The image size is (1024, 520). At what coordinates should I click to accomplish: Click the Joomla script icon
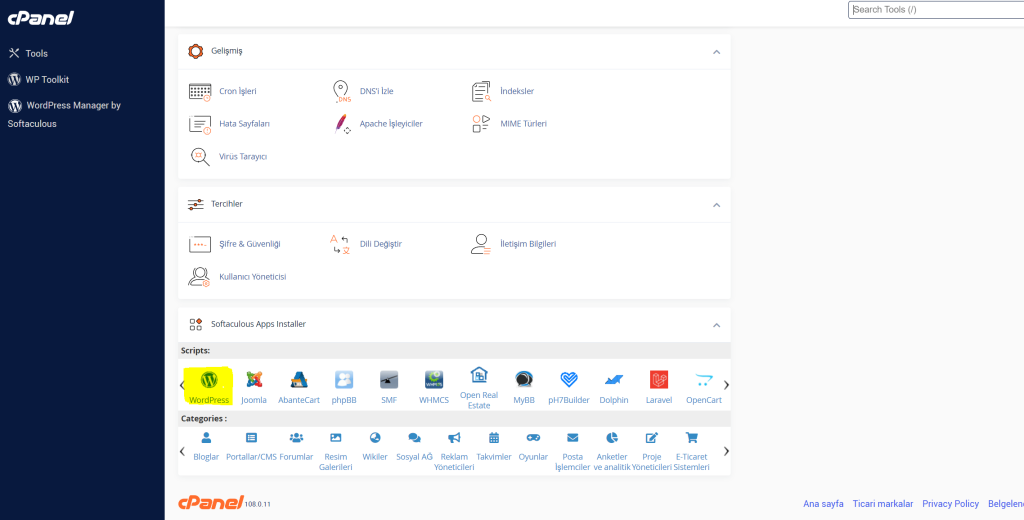[254, 379]
